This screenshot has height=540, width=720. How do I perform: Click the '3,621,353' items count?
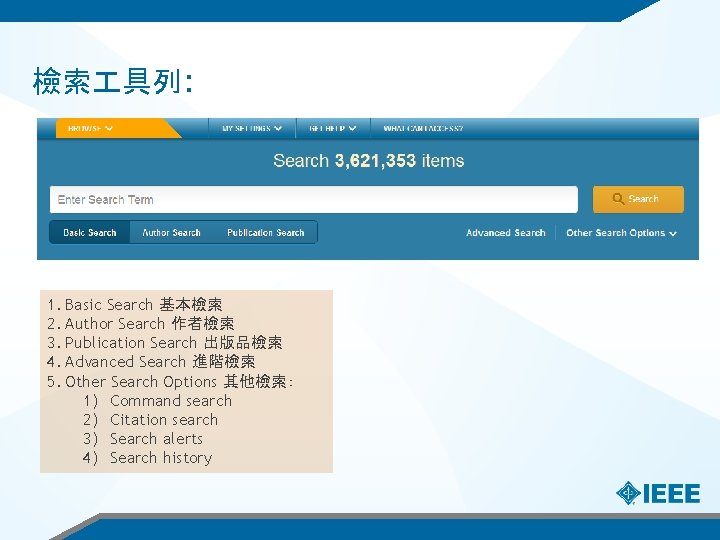point(375,161)
